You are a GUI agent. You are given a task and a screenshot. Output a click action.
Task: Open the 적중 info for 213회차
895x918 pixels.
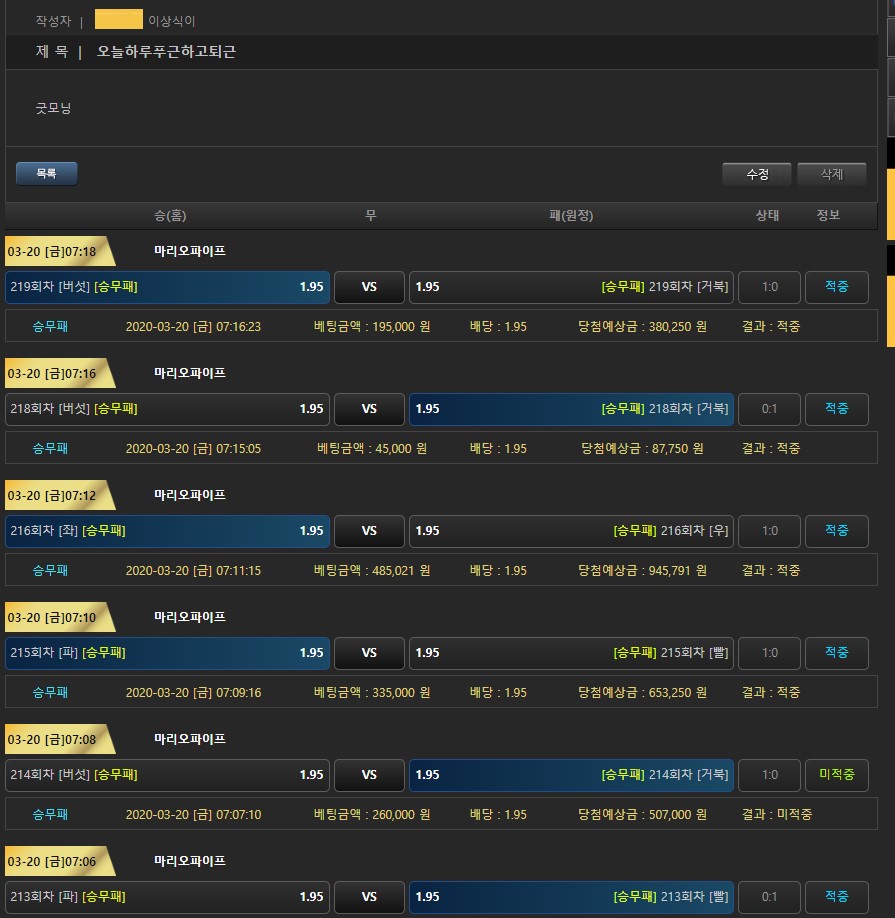(836, 897)
